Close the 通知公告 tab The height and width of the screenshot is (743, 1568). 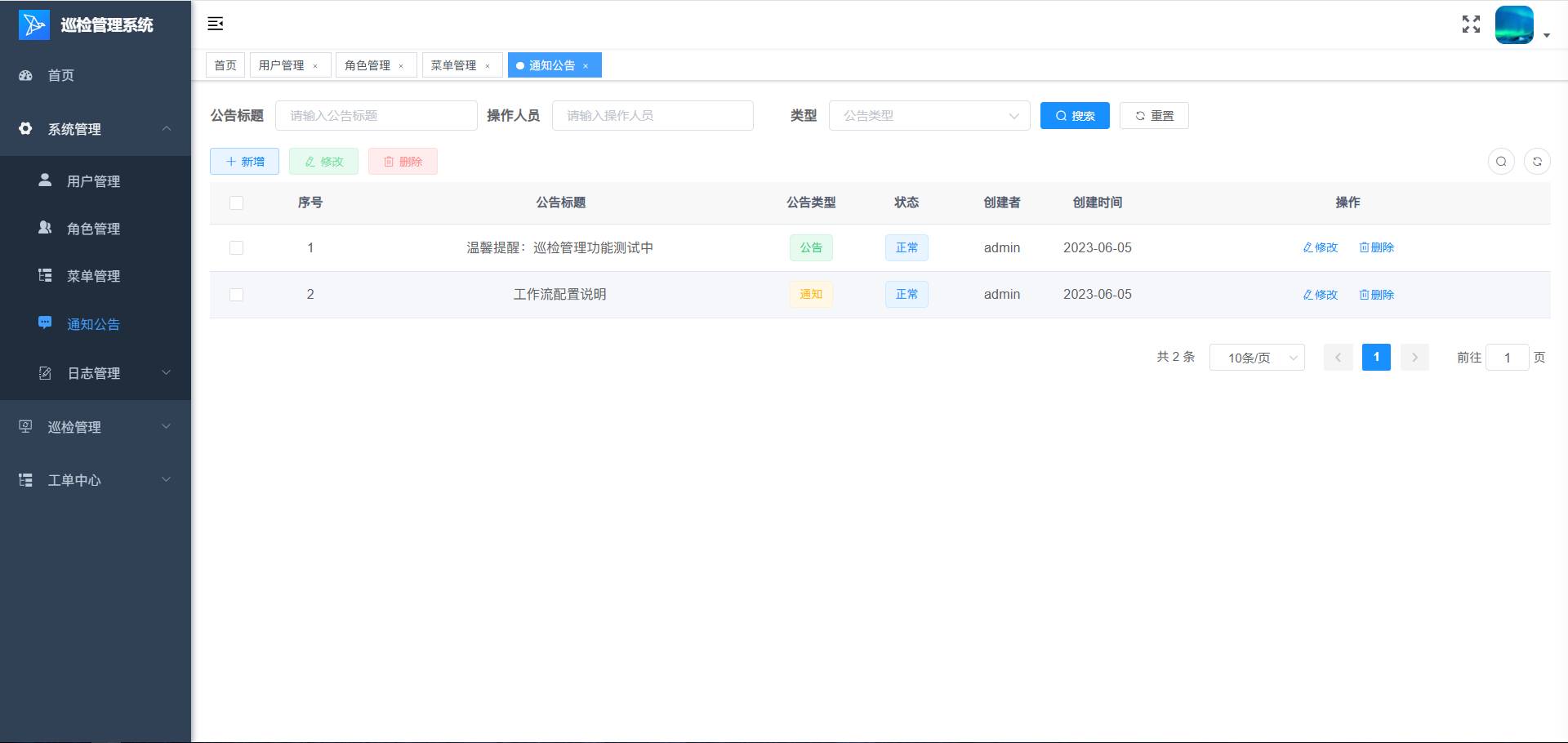(x=586, y=66)
